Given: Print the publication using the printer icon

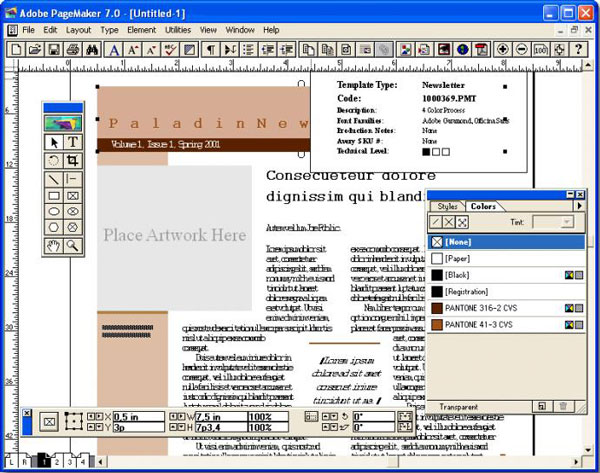Looking at the screenshot, I should tap(73, 49).
